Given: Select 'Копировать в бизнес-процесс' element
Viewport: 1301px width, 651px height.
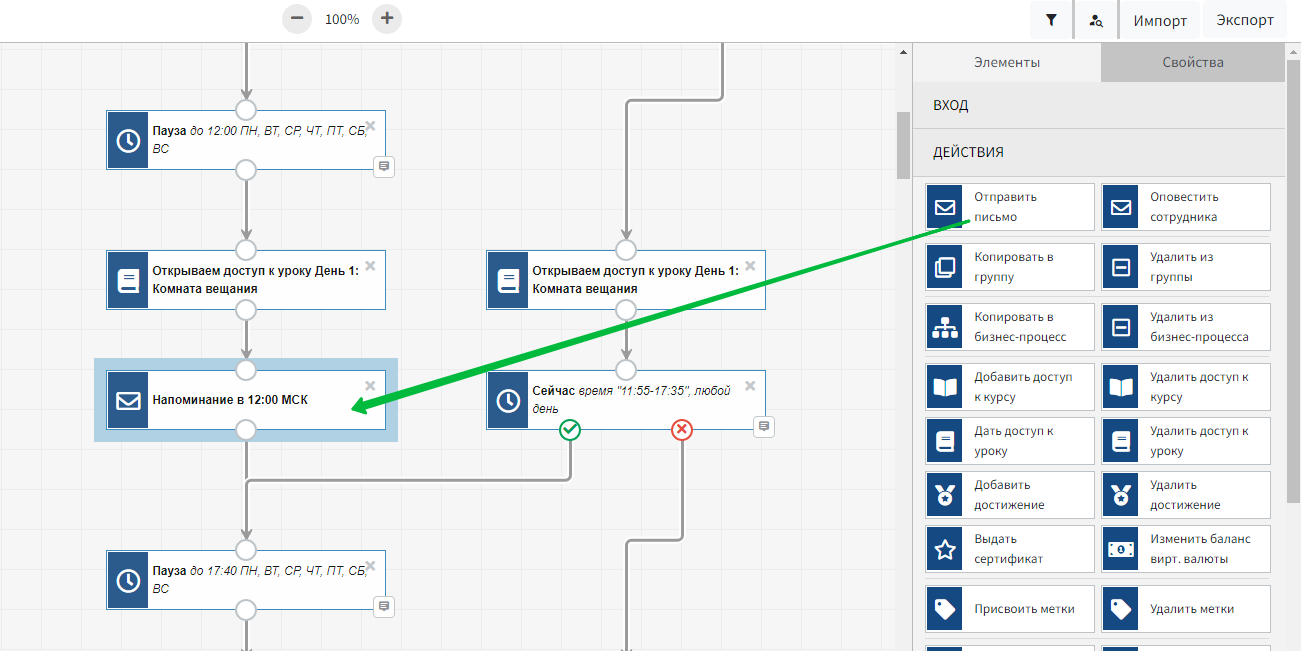Looking at the screenshot, I should pos(1010,327).
